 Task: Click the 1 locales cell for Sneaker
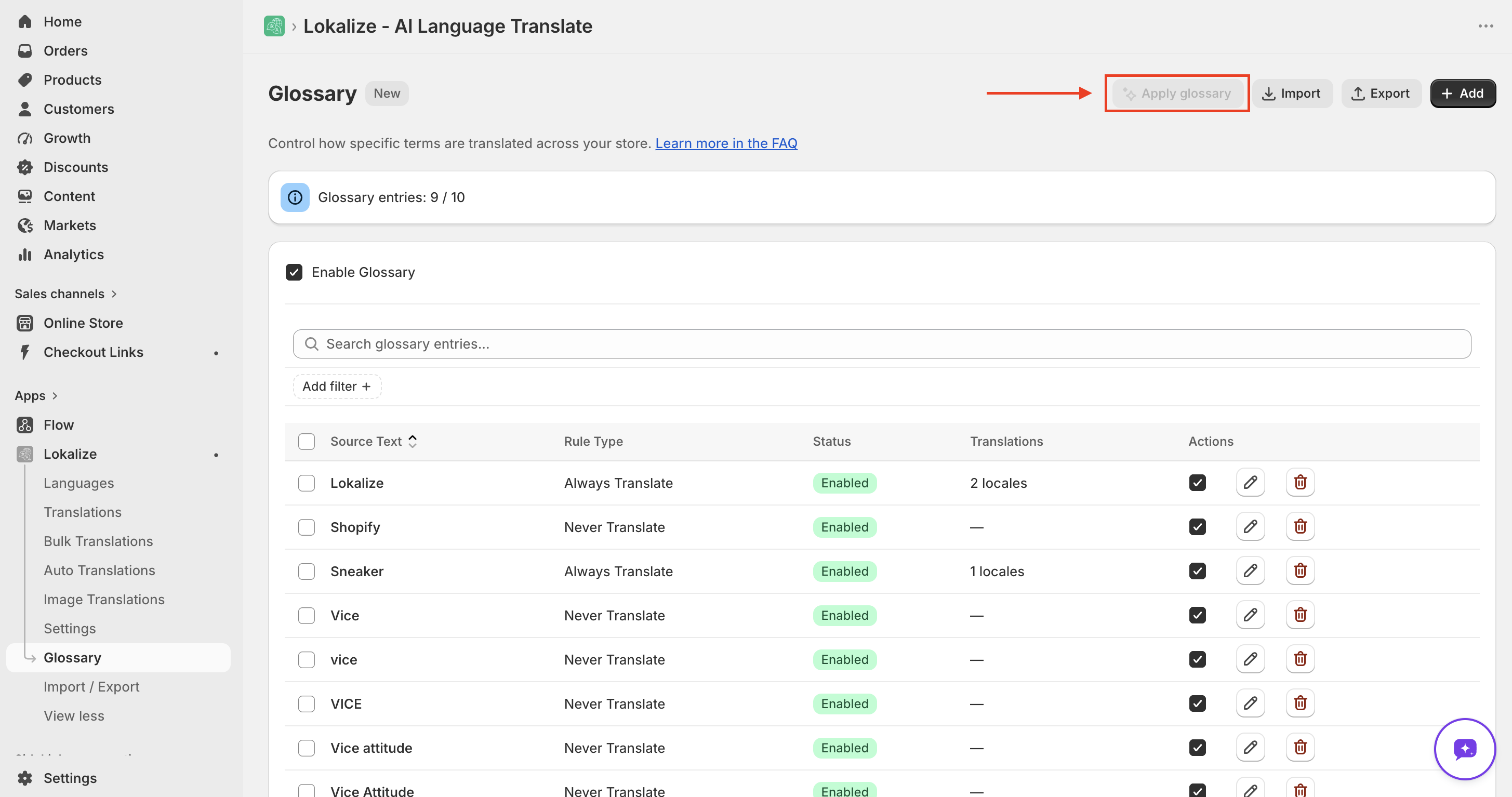click(997, 571)
